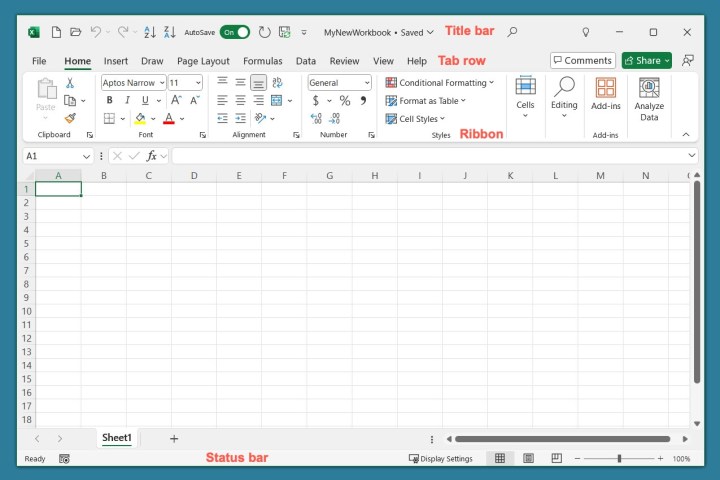Image resolution: width=720 pixels, height=480 pixels.
Task: Switch to Page Layout view in status bar
Action: [x=528, y=458]
